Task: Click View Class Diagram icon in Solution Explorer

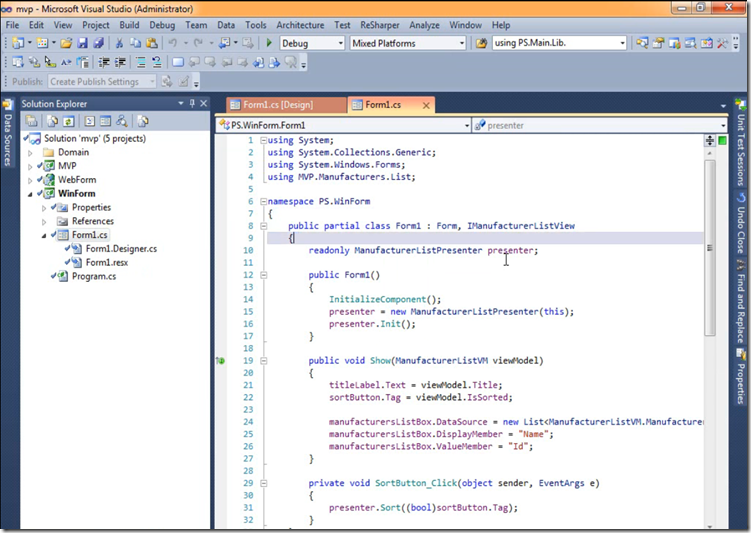Action: point(122,121)
